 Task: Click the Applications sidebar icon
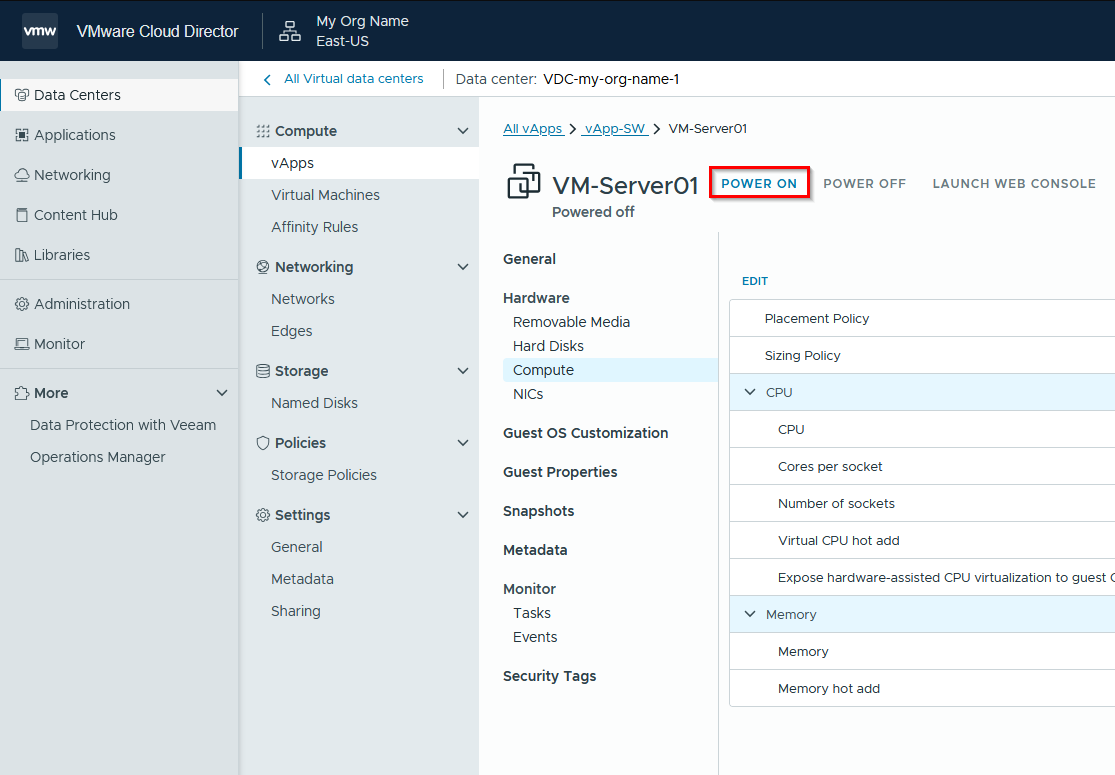tap(22, 135)
